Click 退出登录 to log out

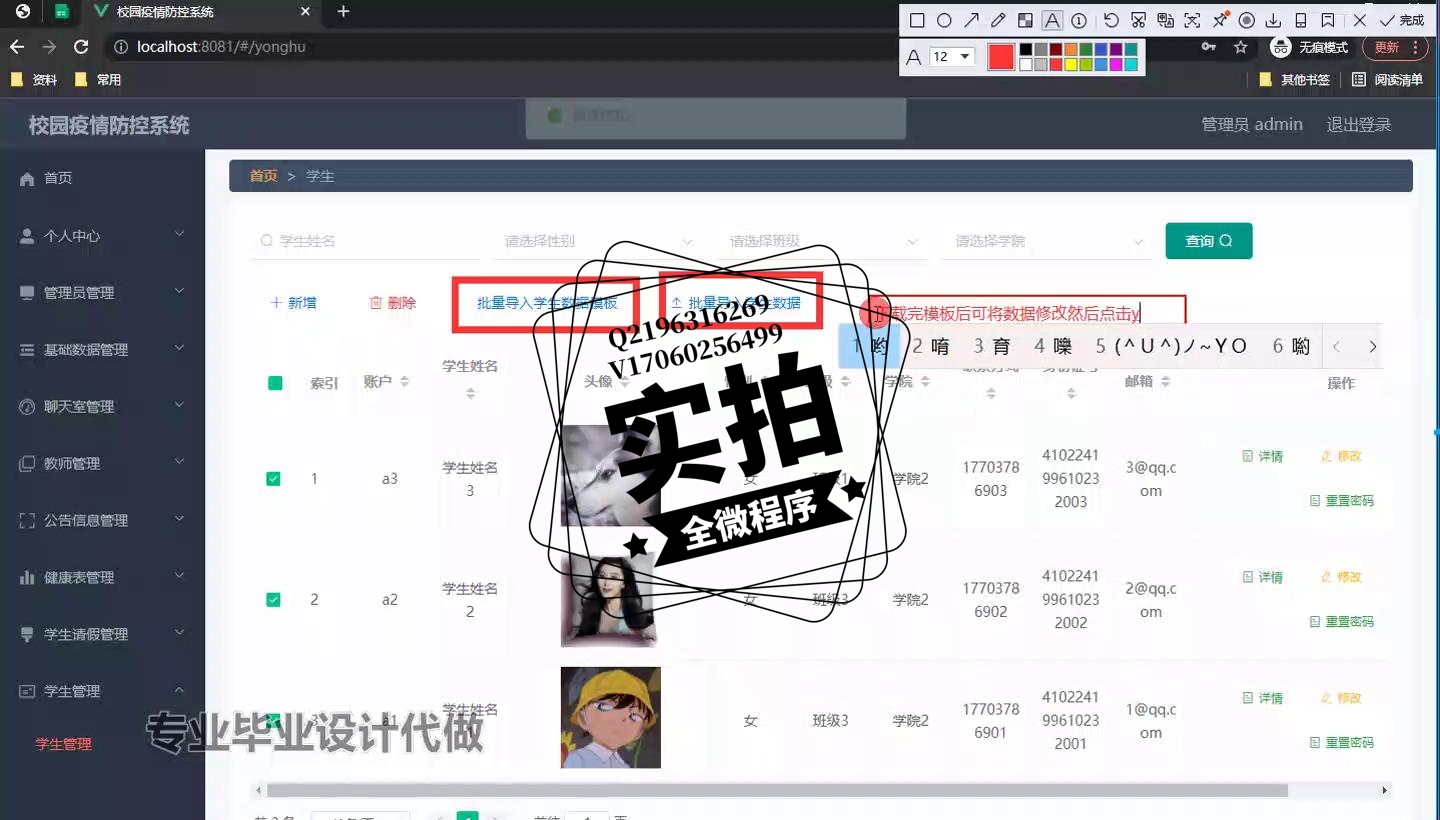pyautogui.click(x=1359, y=125)
